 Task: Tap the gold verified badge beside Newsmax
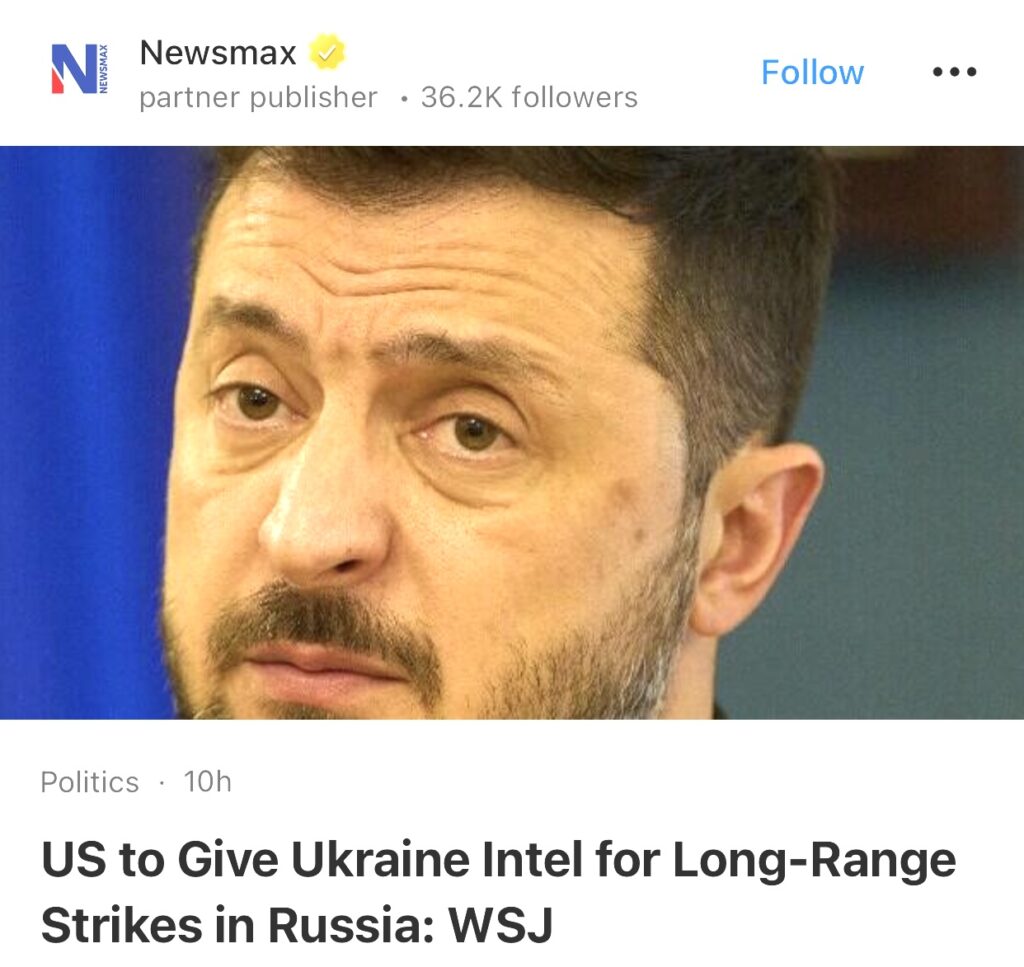[327, 52]
